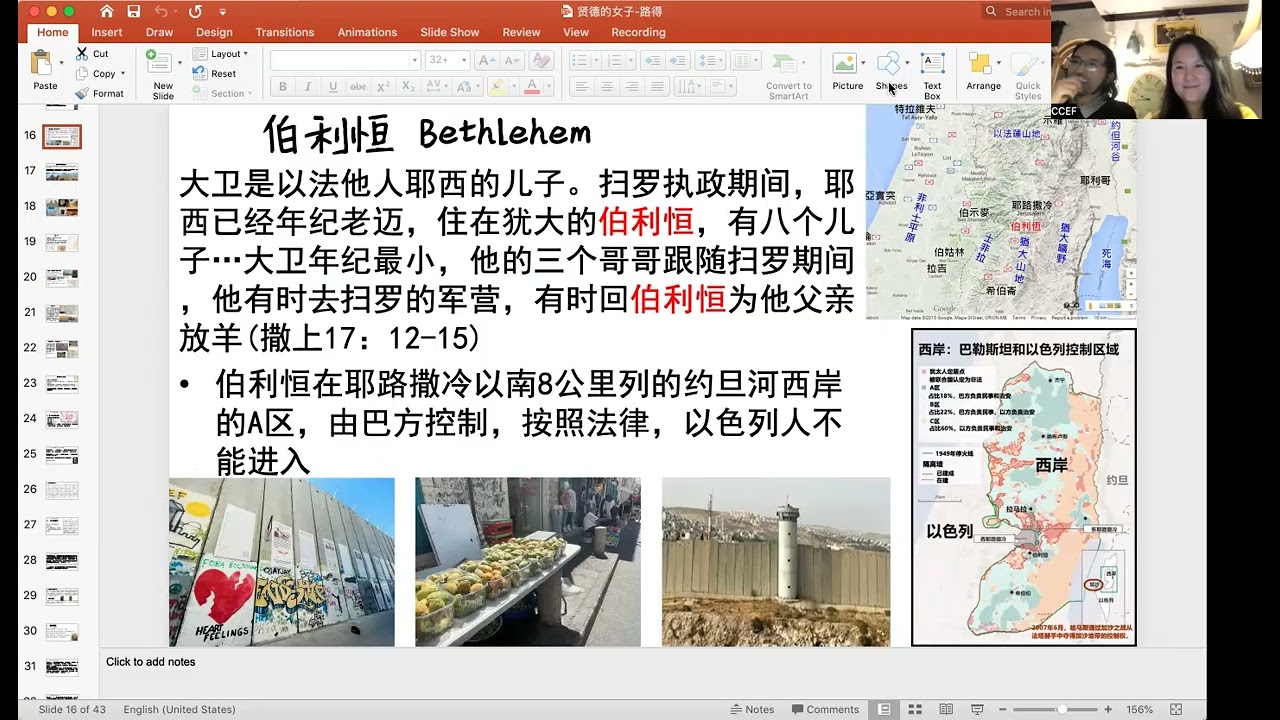Screen dimensions: 1280x720
Task: Toggle strikethrough formatting
Action: [x=358, y=87]
